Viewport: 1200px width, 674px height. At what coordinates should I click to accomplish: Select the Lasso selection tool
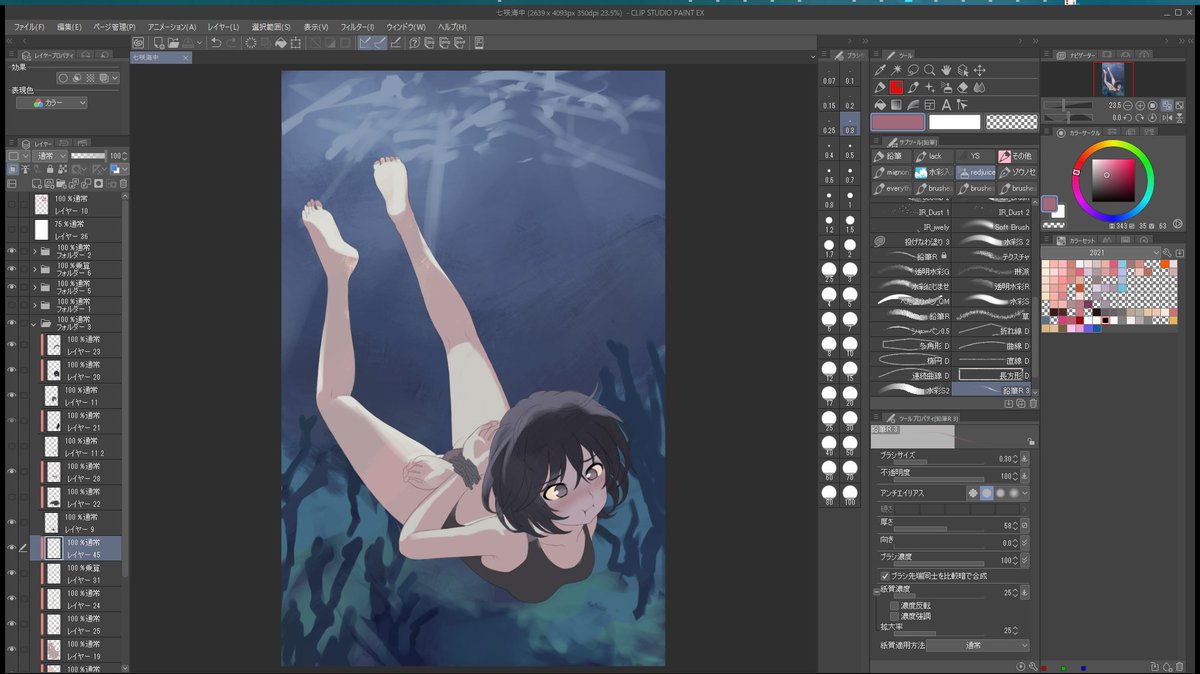pyautogui.click(x=913, y=70)
